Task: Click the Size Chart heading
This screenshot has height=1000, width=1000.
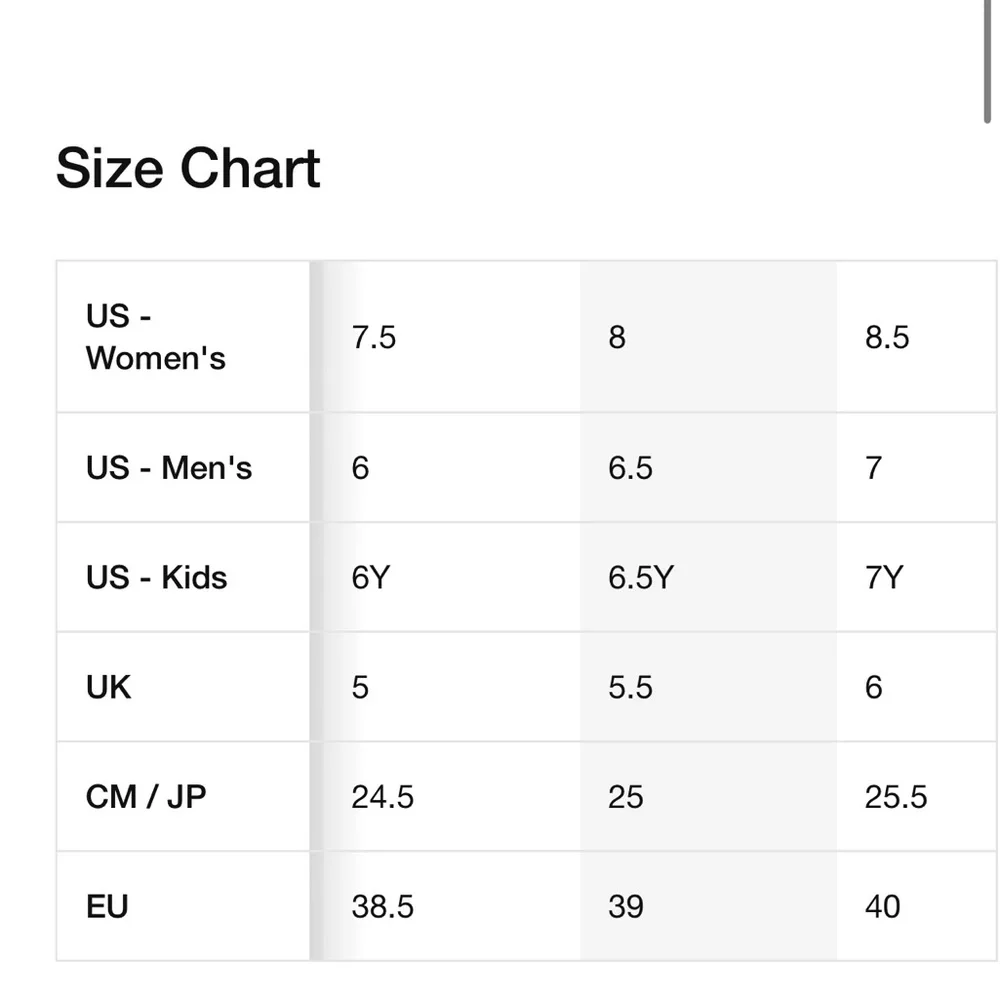Action: 188,168
